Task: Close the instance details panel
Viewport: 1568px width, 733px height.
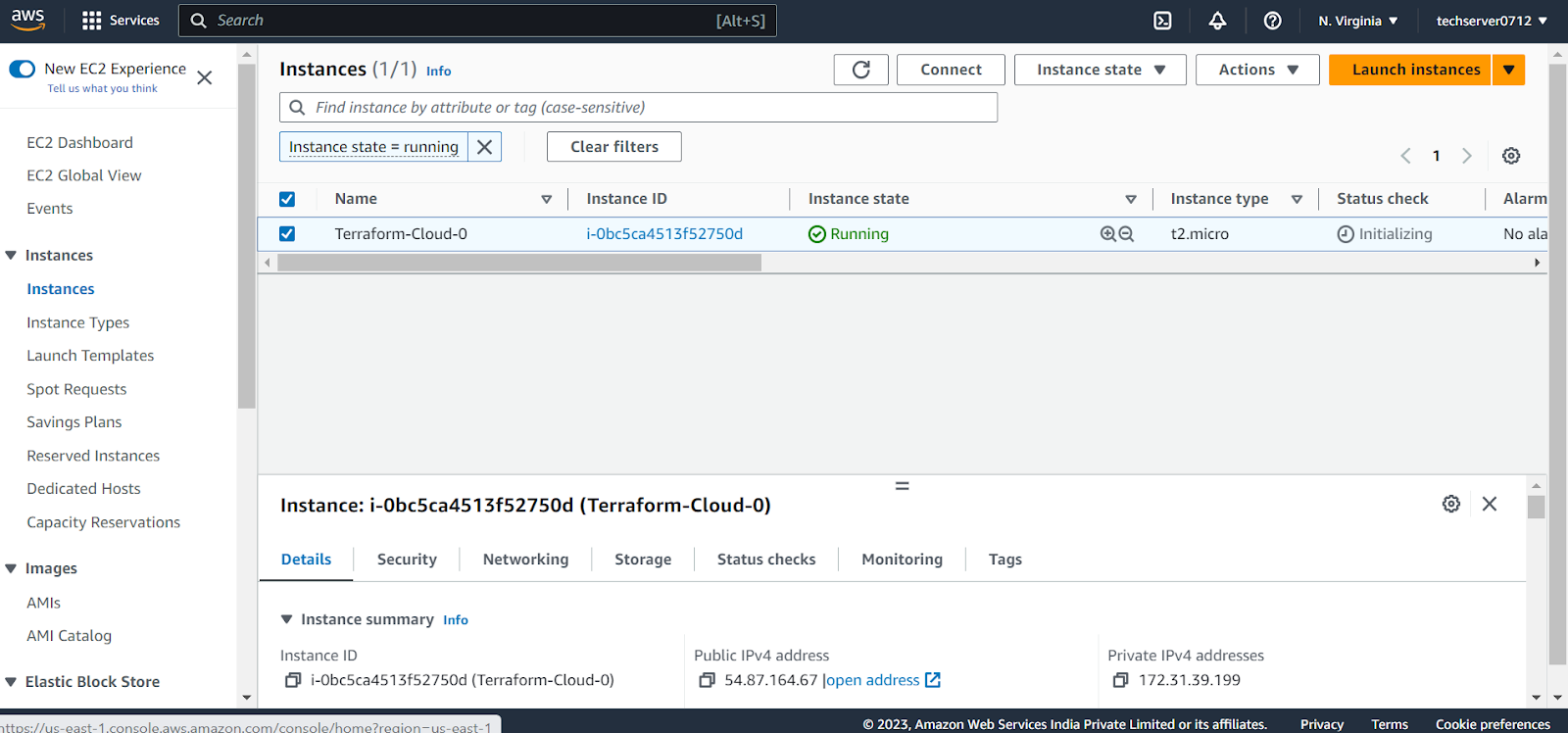Action: pyautogui.click(x=1490, y=504)
